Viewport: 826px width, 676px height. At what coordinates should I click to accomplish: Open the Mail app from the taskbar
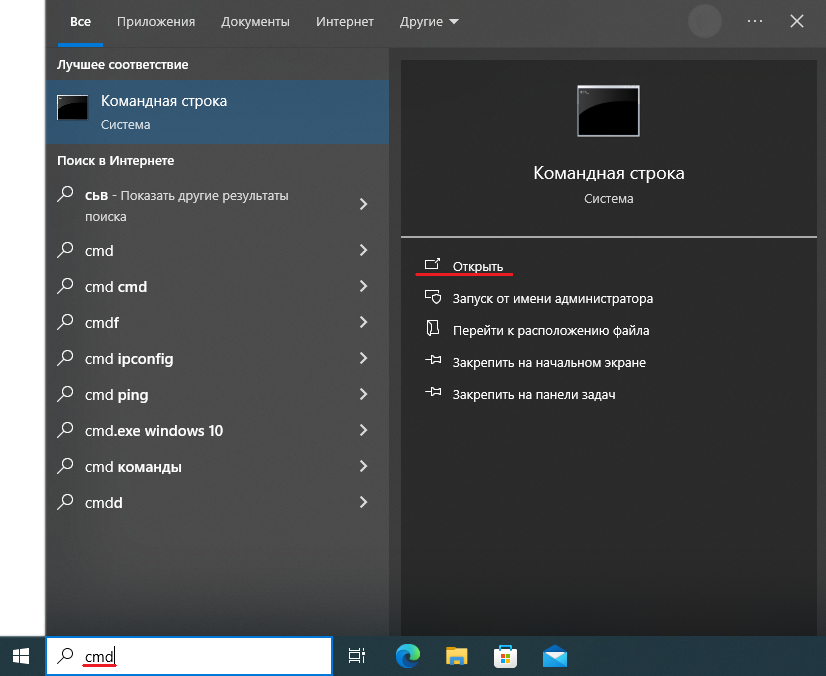click(554, 656)
